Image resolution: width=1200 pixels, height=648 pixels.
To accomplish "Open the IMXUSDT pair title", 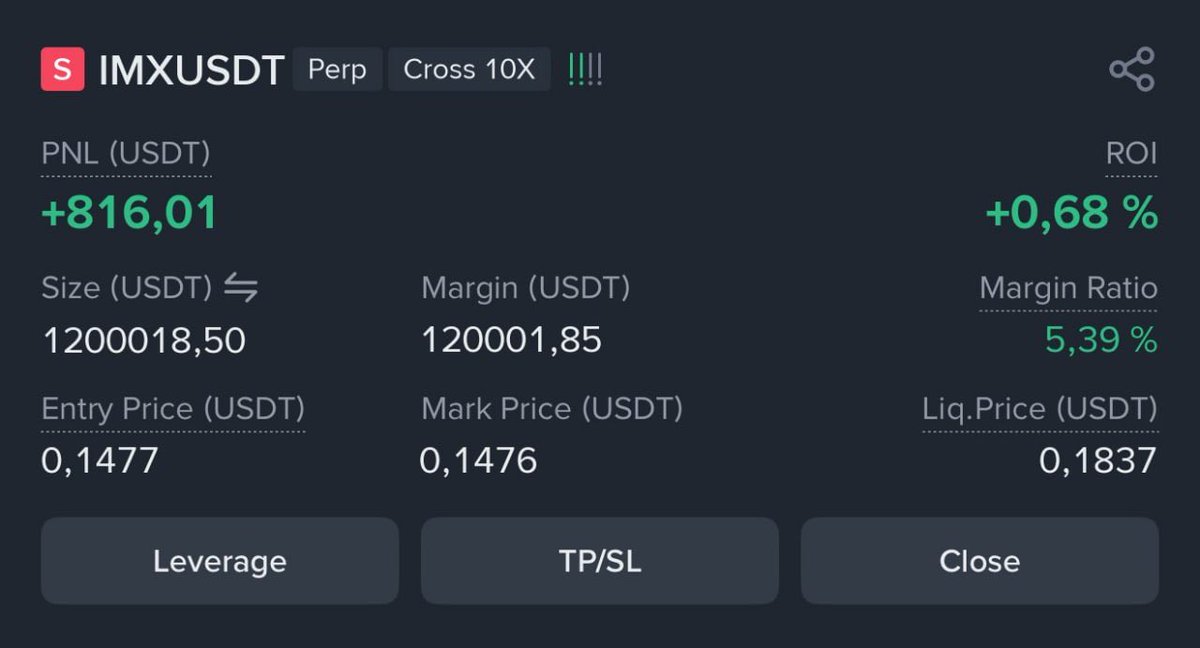I will pyautogui.click(x=192, y=71).
